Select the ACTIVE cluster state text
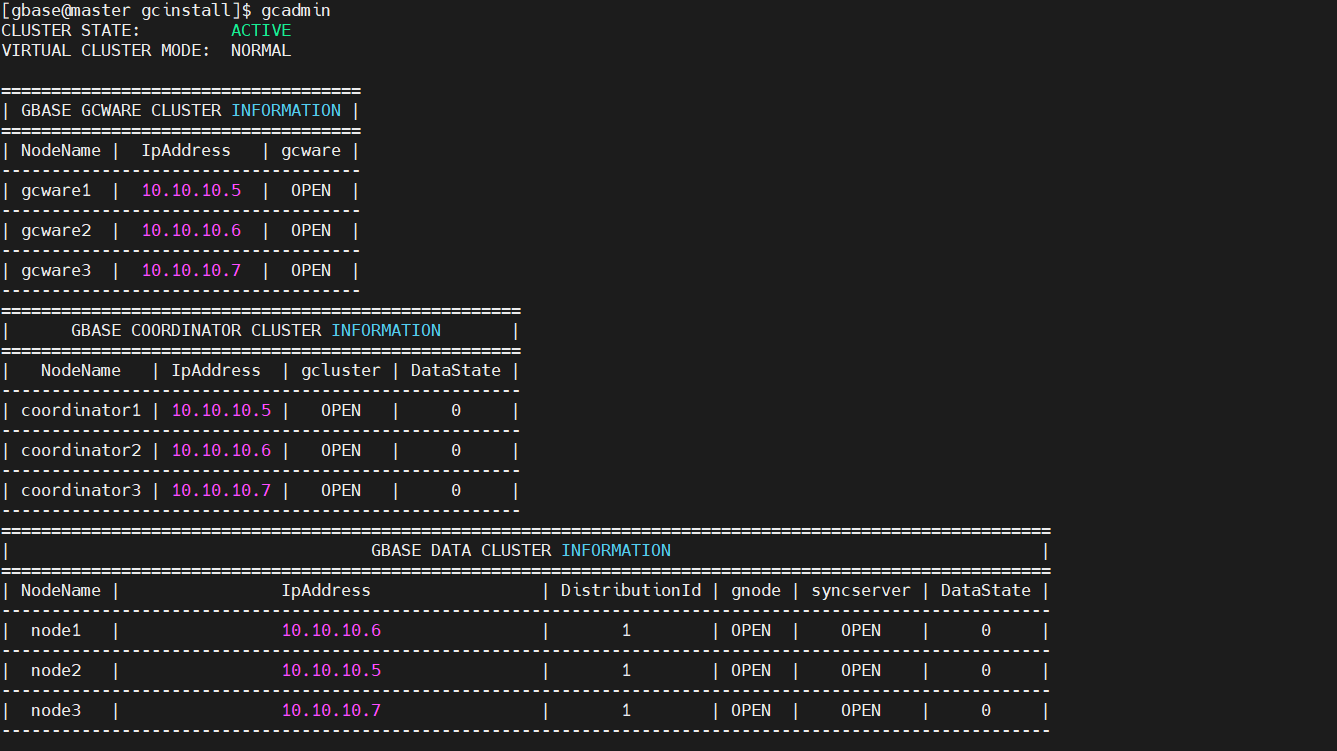This screenshot has height=751, width=1337. click(x=260, y=30)
